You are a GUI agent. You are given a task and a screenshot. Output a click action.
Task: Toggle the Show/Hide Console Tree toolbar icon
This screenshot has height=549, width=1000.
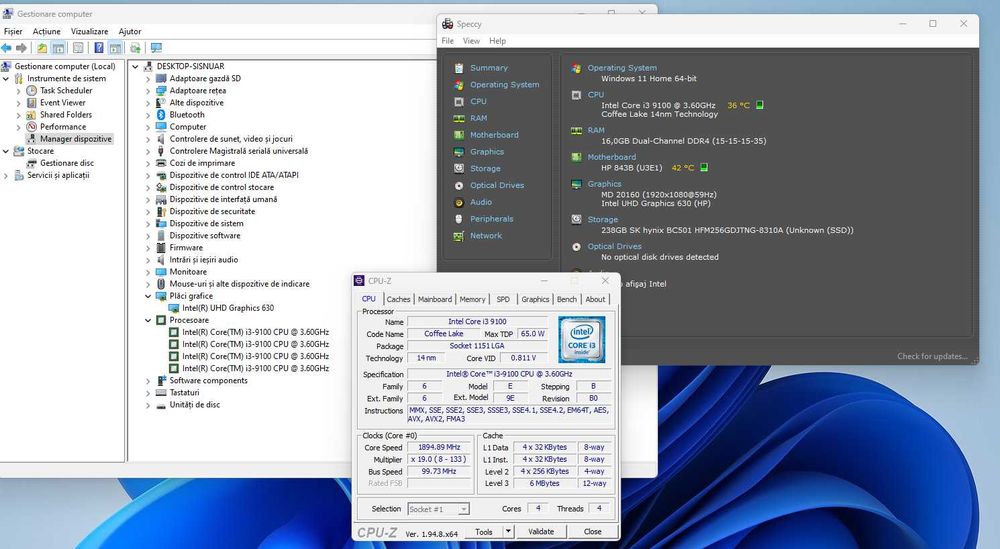(x=58, y=48)
